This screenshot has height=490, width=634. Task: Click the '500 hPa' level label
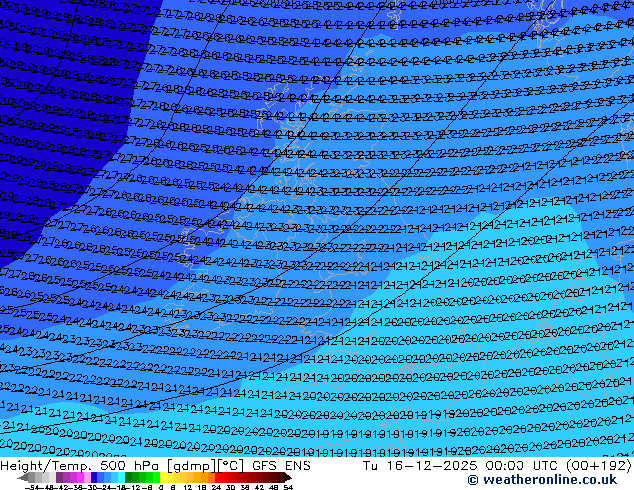[x=131, y=466]
